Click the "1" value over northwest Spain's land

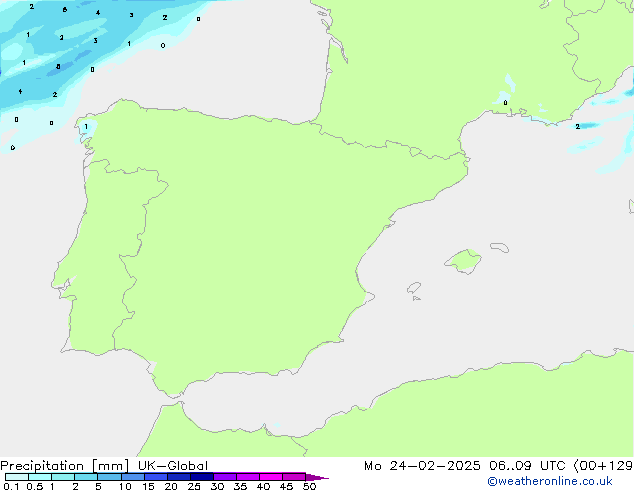coord(86,127)
